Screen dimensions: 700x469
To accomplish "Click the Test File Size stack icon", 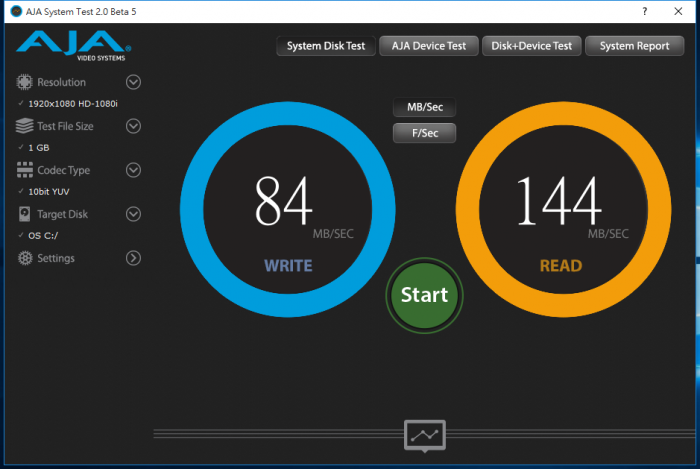I will coord(25,126).
